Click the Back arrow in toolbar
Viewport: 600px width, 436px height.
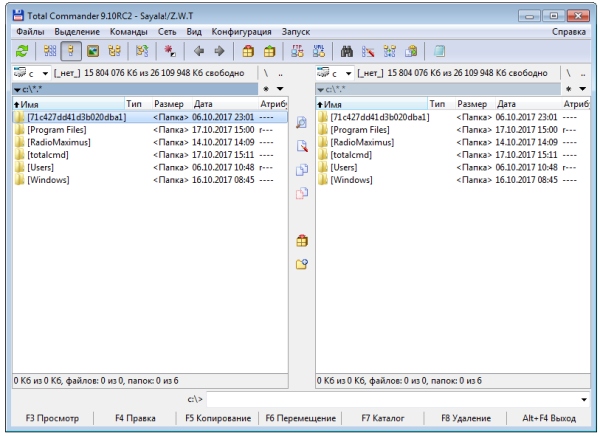point(198,51)
